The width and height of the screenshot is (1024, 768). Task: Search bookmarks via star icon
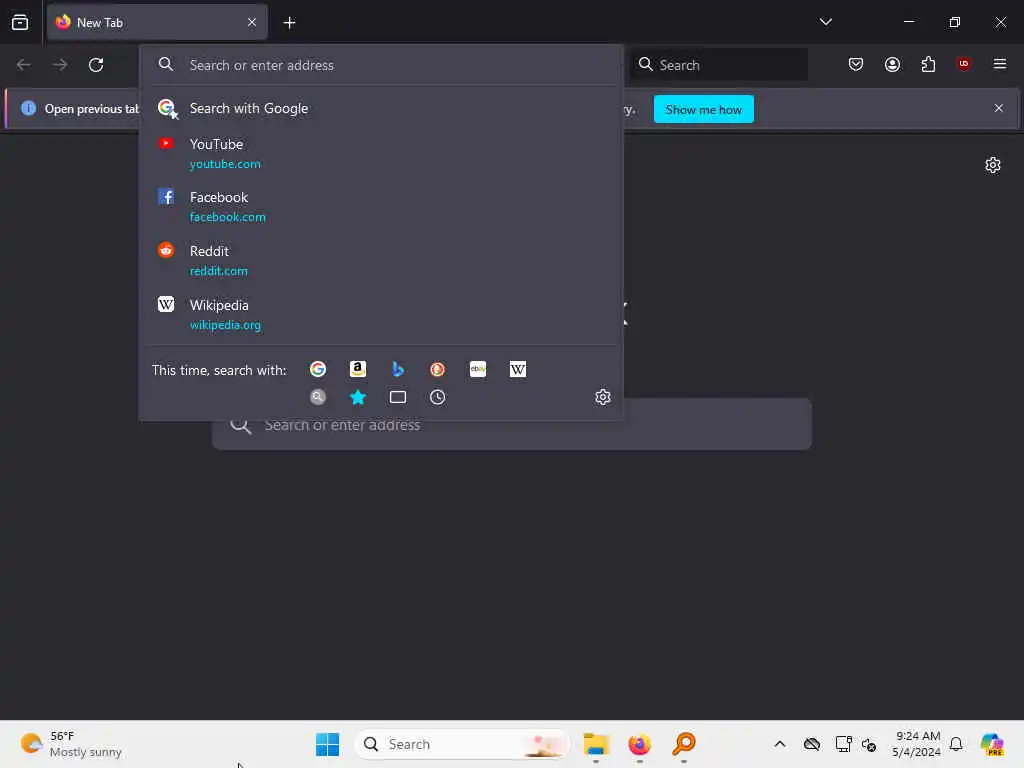click(358, 397)
